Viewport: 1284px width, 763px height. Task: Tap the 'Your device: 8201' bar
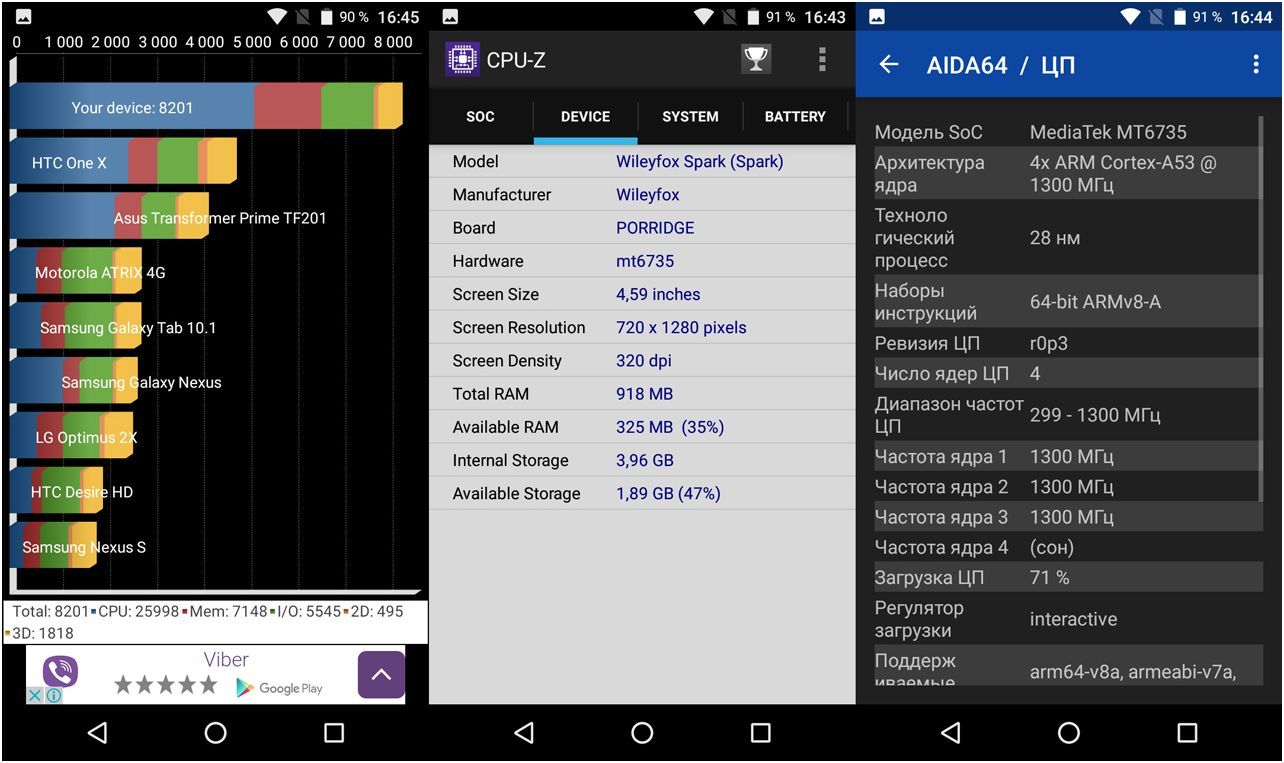(x=205, y=107)
